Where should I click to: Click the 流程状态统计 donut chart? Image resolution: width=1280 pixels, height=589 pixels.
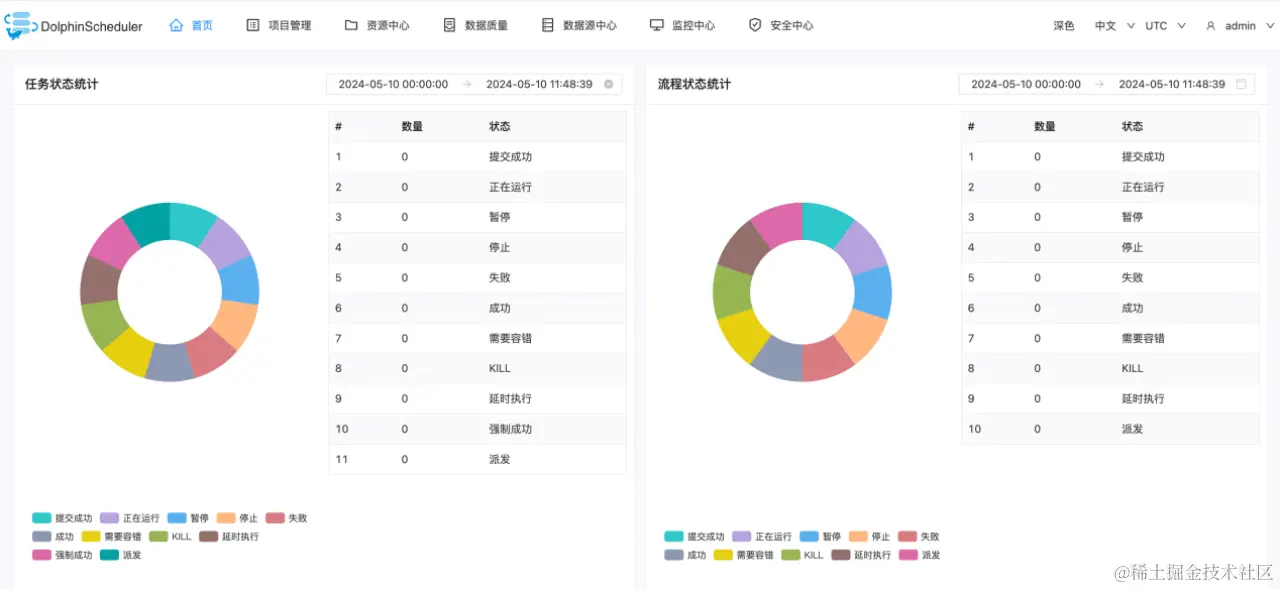pyautogui.click(x=802, y=292)
